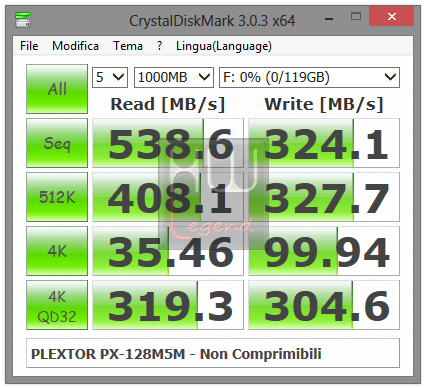
Task: Click the comment field with PLEXTOR PX-128M5M
Action: click(213, 353)
